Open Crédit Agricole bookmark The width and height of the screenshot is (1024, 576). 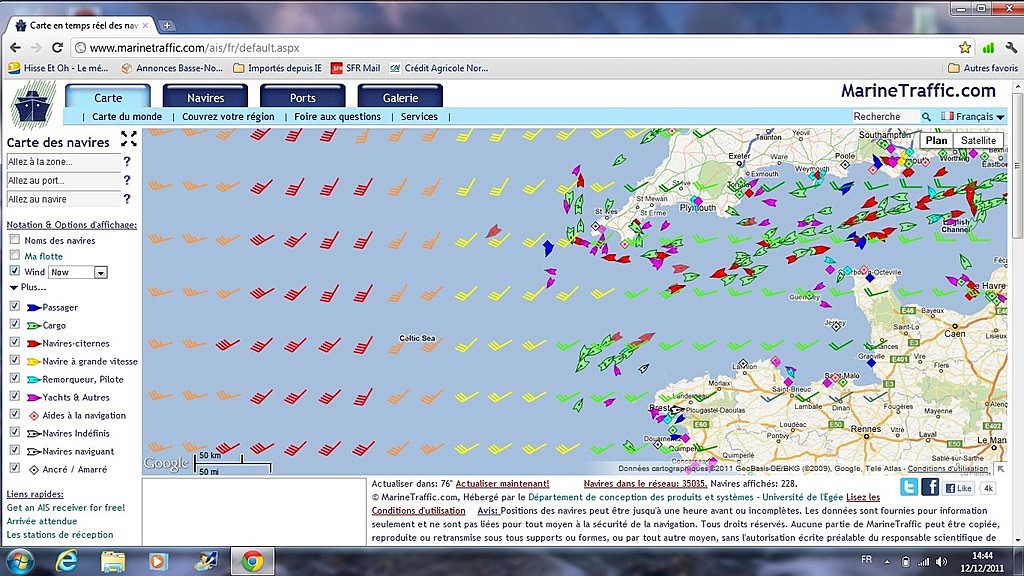[x=439, y=68]
